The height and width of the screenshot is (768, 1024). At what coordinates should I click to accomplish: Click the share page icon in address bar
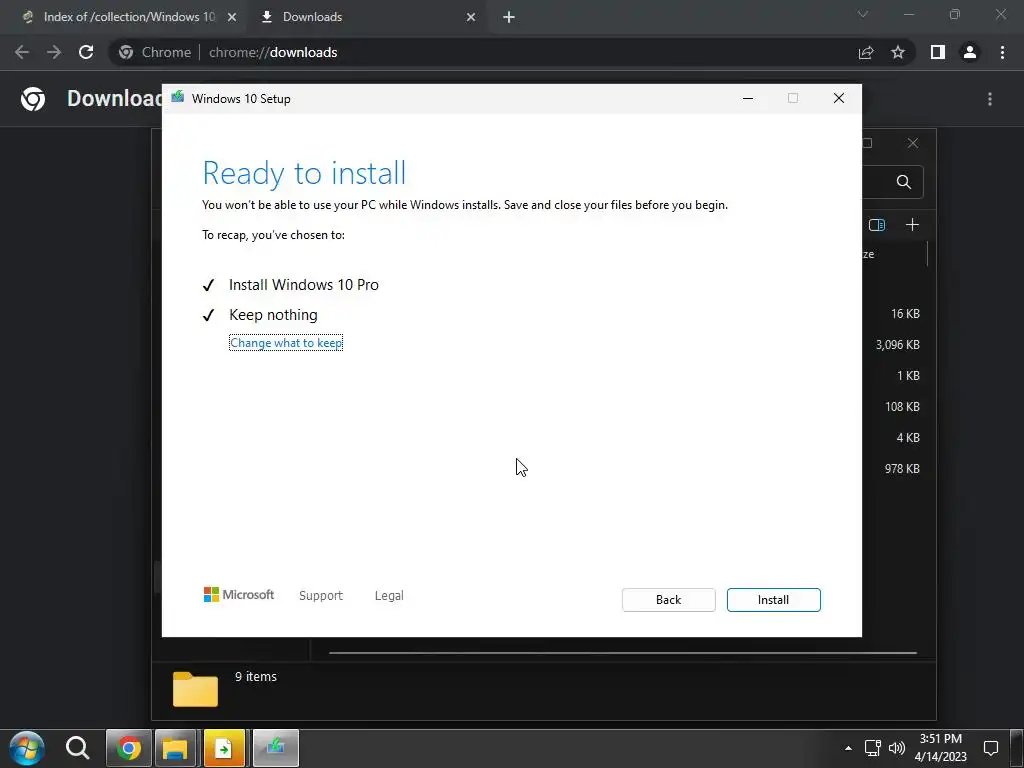click(x=866, y=52)
